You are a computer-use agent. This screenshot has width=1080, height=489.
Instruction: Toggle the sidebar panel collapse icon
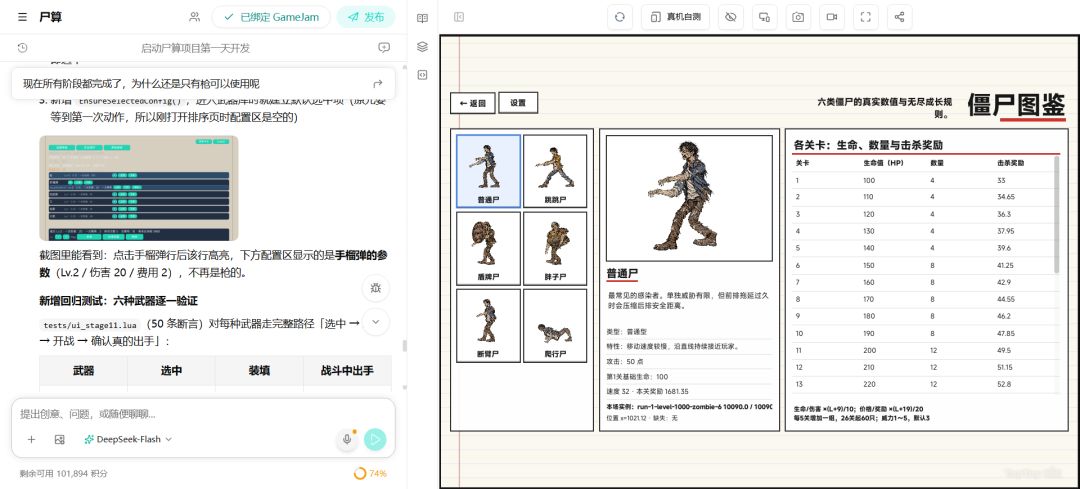pos(459,17)
